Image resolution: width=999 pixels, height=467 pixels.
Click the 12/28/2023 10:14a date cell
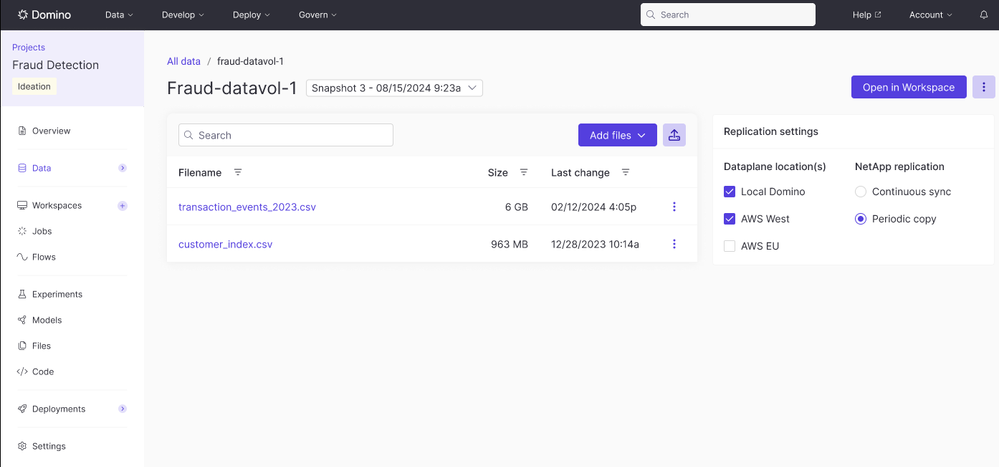[595, 245]
